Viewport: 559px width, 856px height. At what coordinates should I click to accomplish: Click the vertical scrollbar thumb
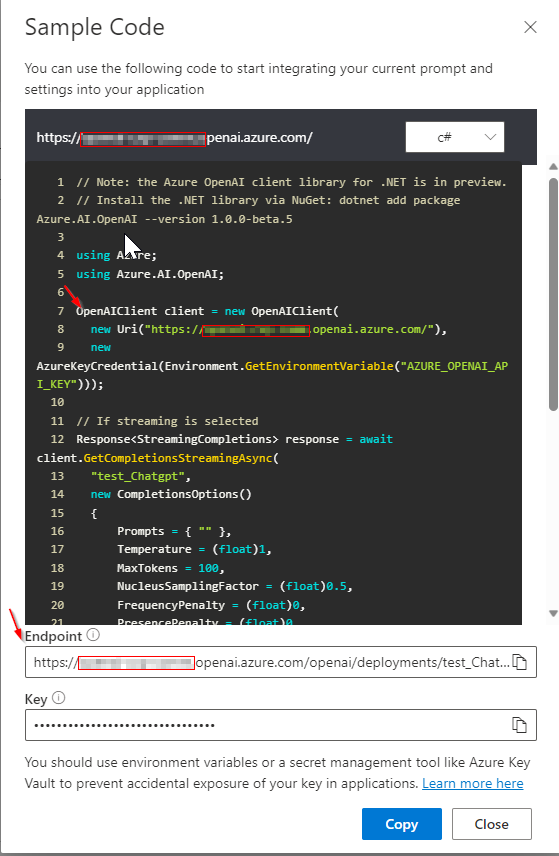(x=553, y=294)
